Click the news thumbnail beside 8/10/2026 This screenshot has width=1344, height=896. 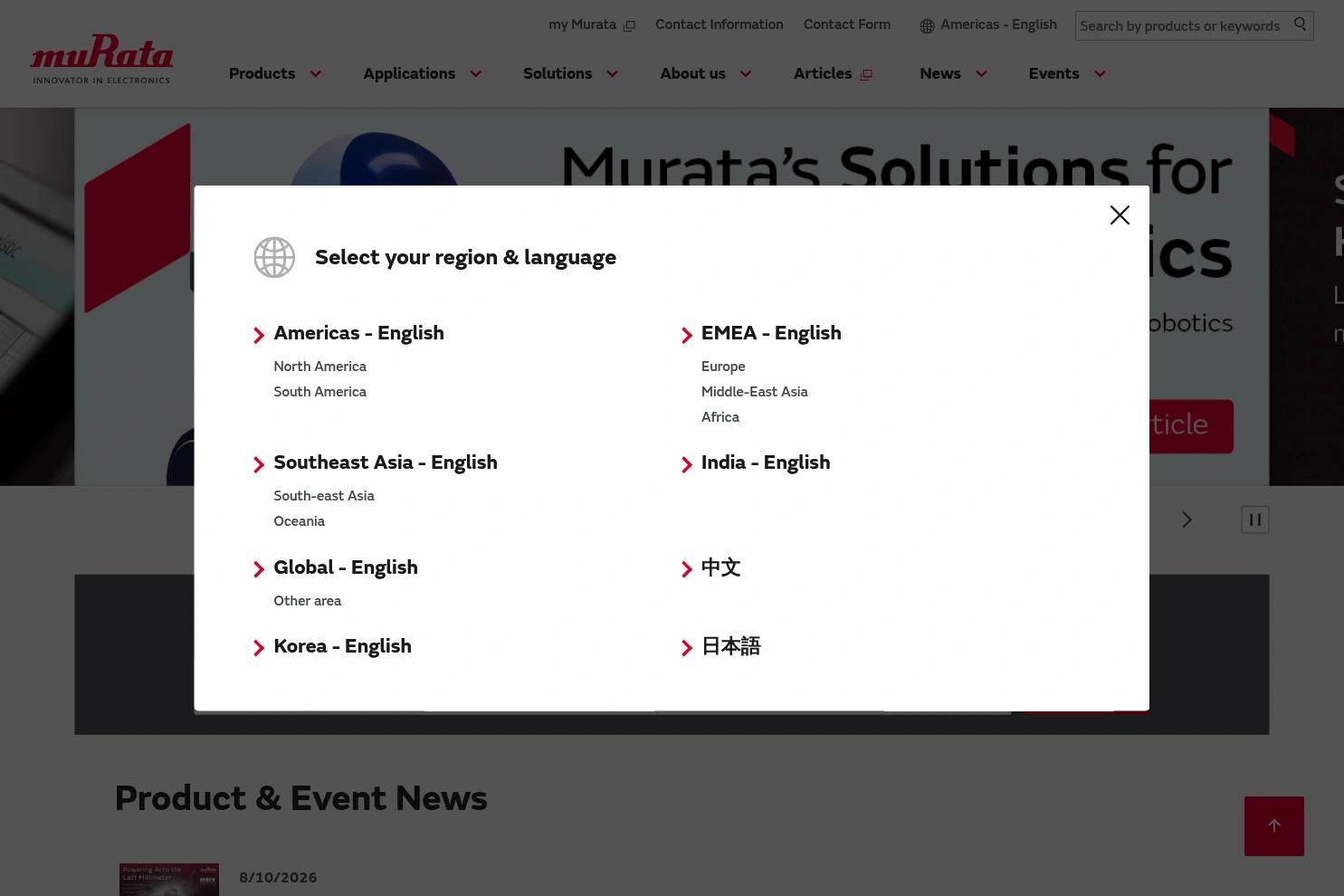pyautogui.click(x=169, y=880)
